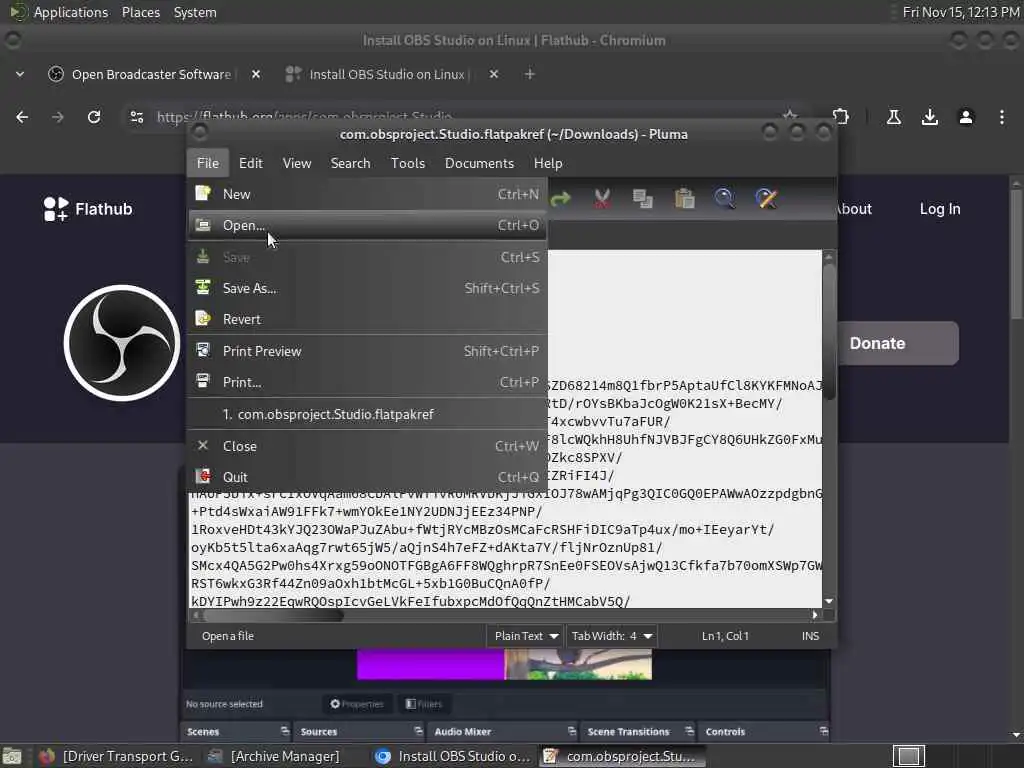
Task: Click scroll-down arrow of Pluma text area
Action: pos(829,601)
